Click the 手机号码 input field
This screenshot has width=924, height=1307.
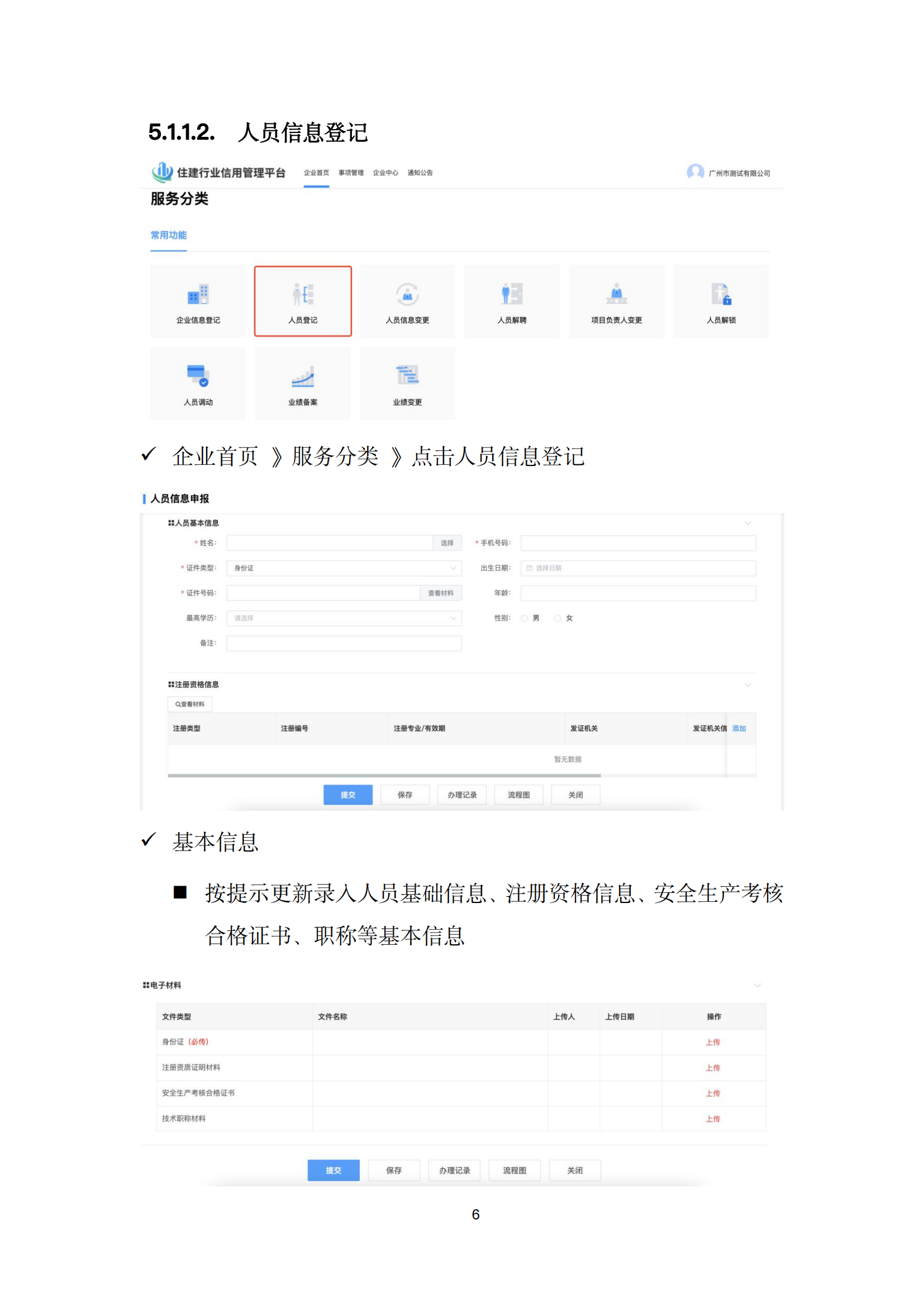(638, 543)
